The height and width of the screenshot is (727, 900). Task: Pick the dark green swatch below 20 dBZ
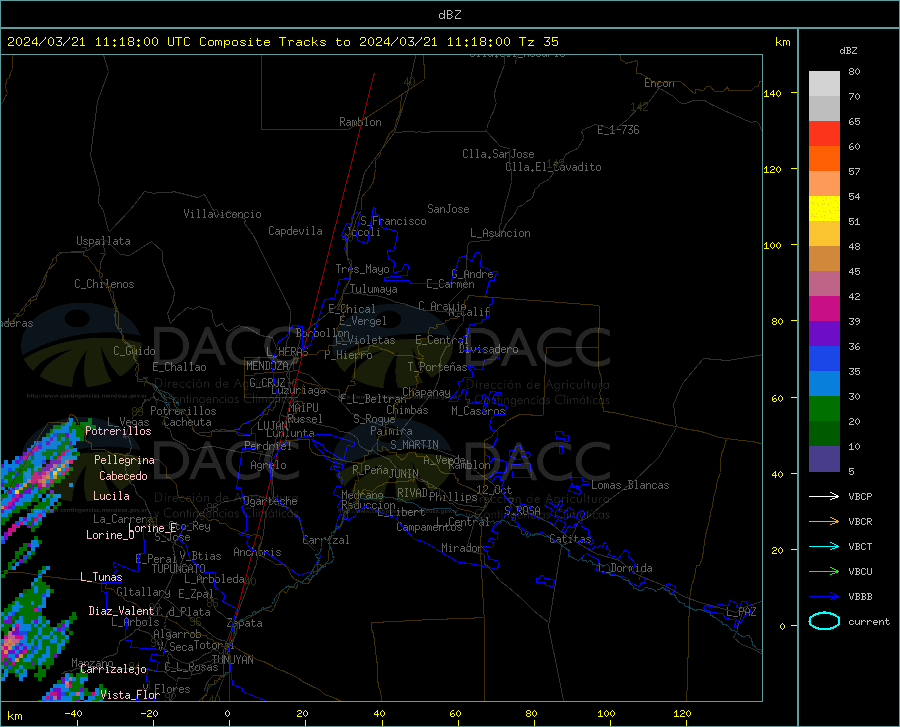[824, 434]
